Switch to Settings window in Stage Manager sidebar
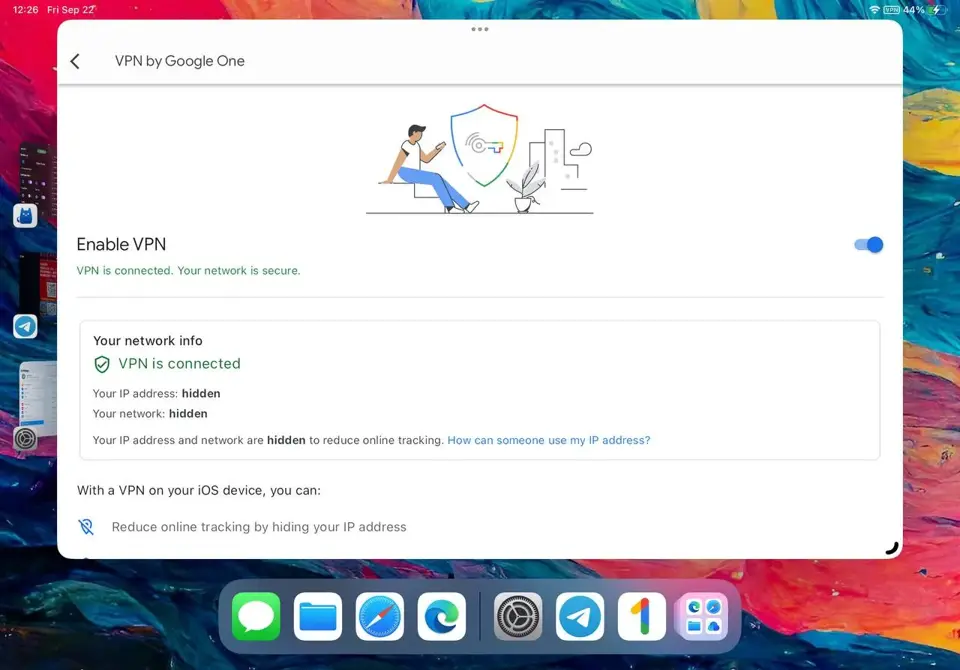960x670 pixels. pos(25,439)
